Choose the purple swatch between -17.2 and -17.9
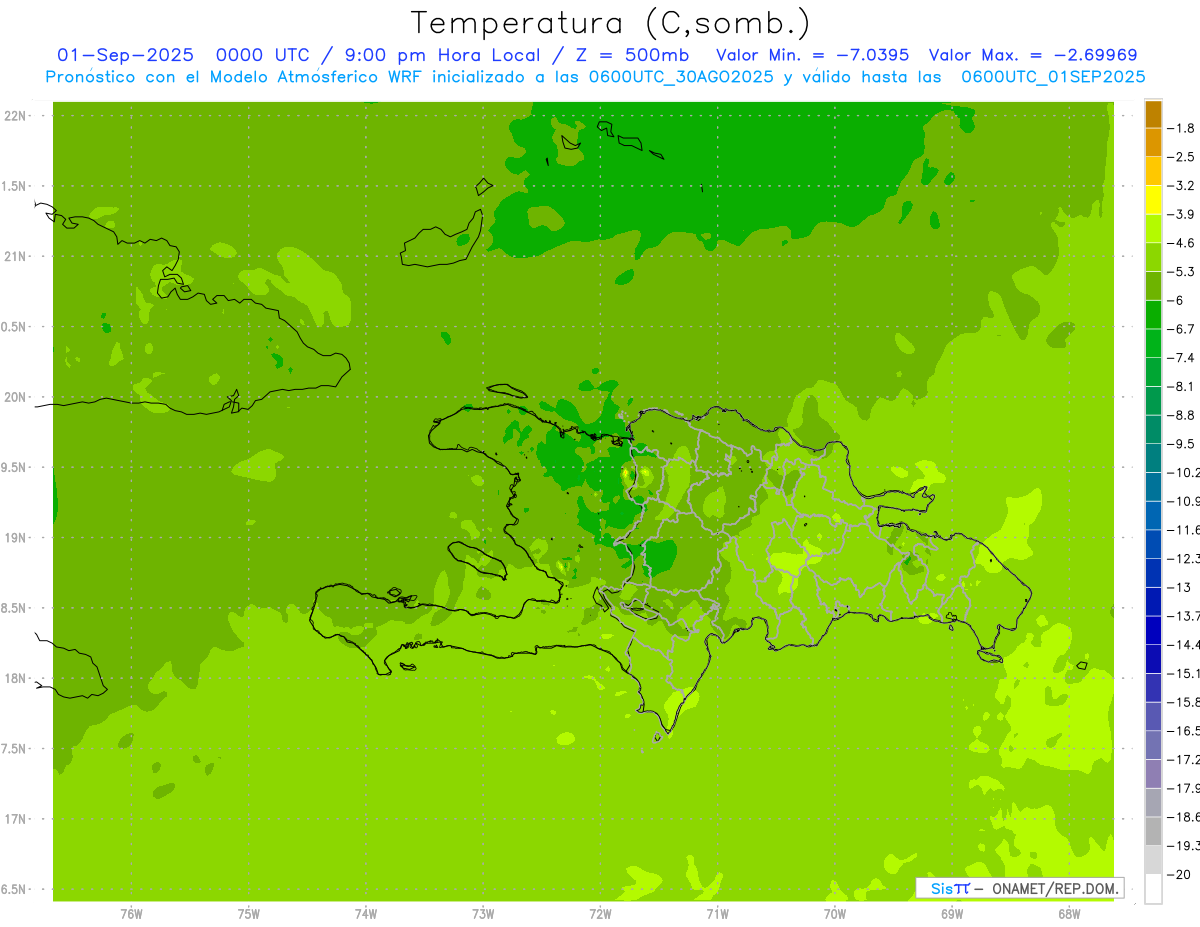Image resolution: width=1200 pixels, height=927 pixels. pos(1153,774)
